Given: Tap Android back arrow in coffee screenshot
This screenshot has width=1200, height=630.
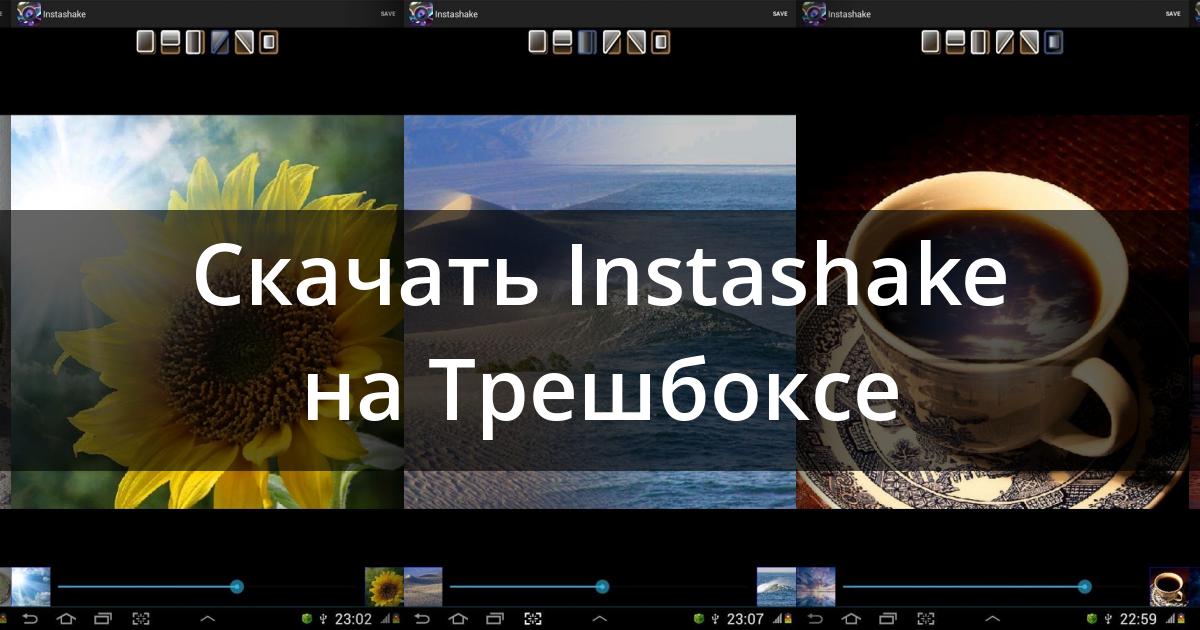Looking at the screenshot, I should pos(816,619).
